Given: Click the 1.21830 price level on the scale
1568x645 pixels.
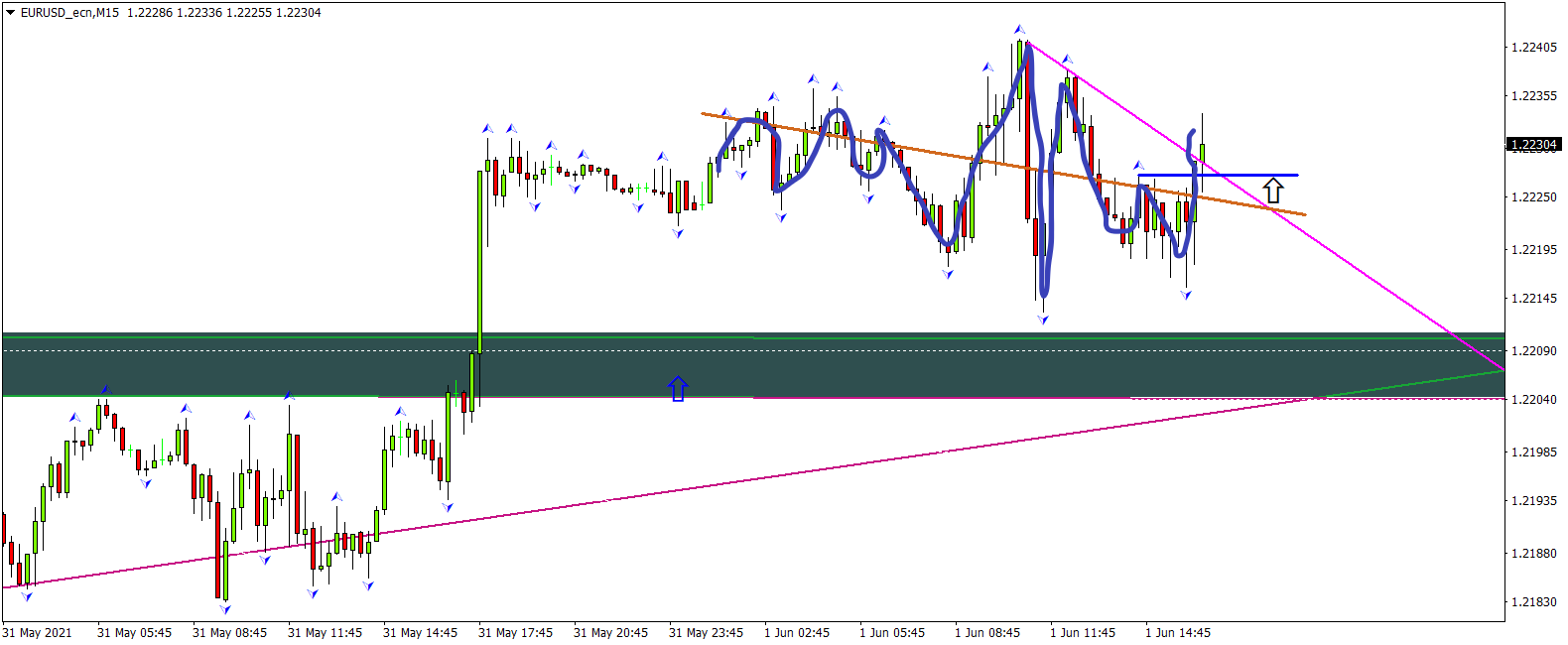Looking at the screenshot, I should pos(1533,601).
